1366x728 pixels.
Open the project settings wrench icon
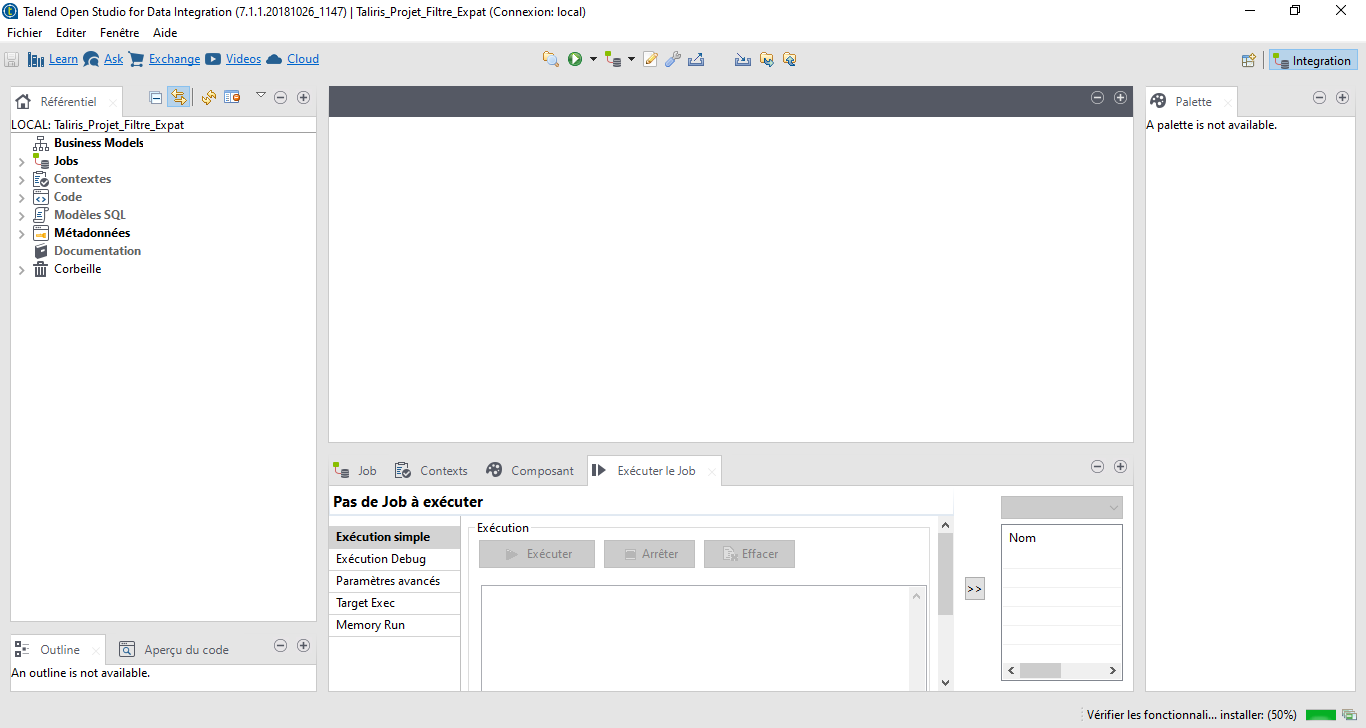pyautogui.click(x=672, y=59)
